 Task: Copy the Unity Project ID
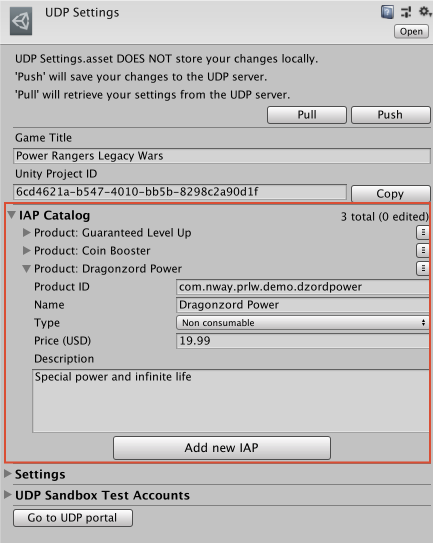[390, 193]
